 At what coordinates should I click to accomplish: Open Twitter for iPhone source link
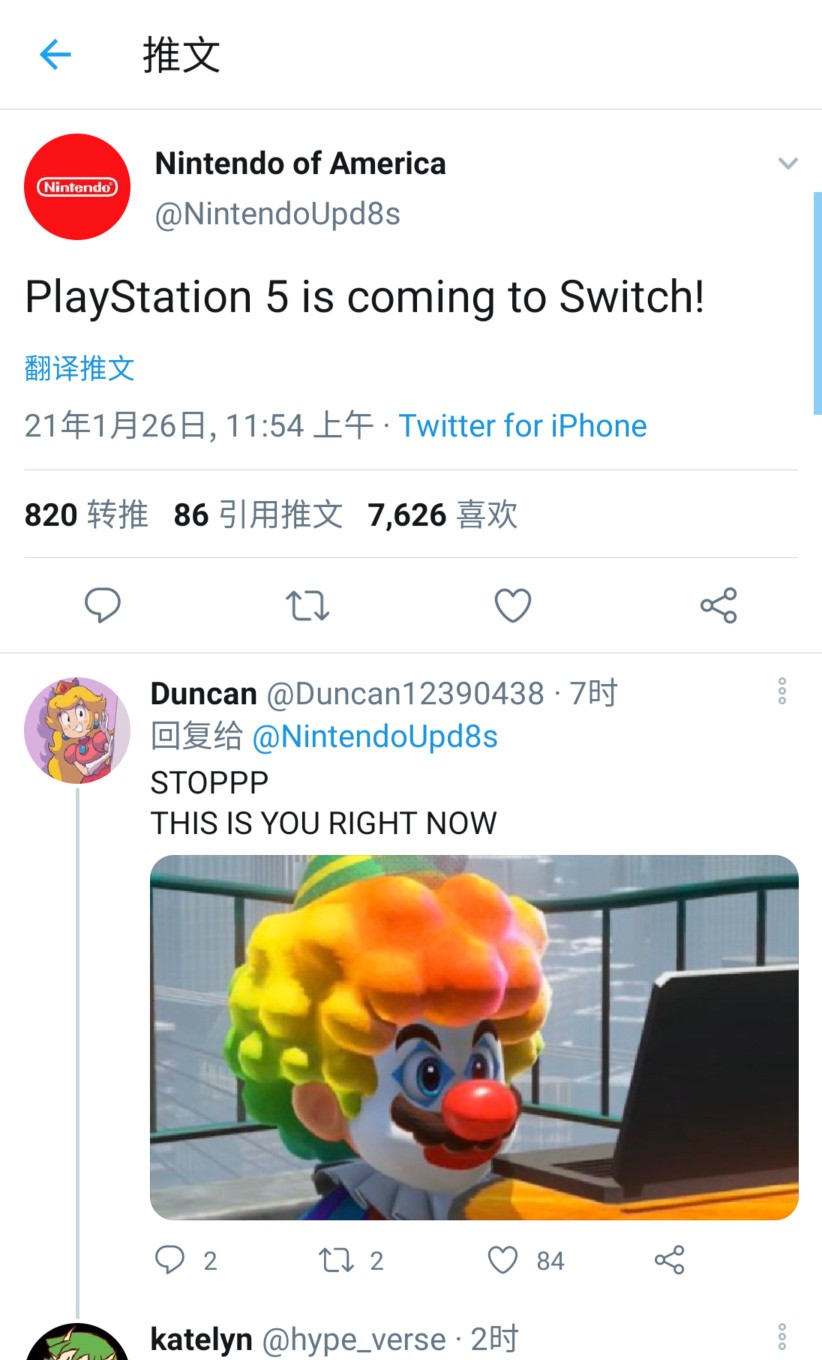[523, 426]
